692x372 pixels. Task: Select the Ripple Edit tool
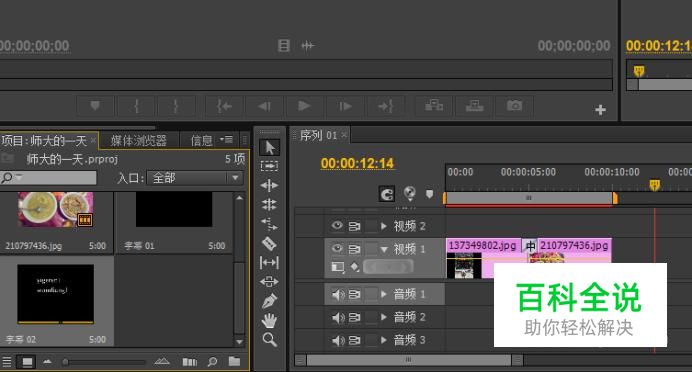269,185
